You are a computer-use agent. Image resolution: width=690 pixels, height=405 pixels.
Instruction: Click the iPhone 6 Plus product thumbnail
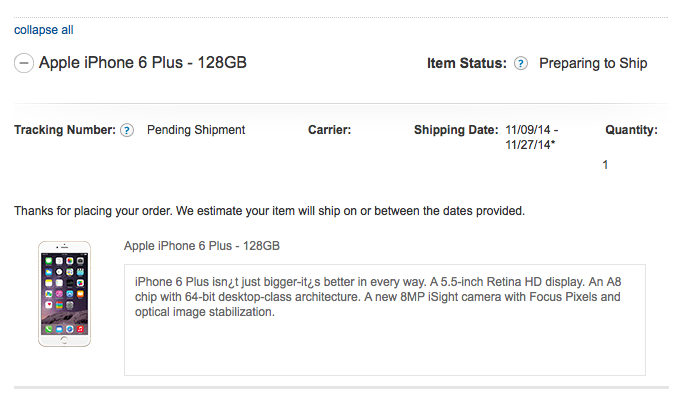pyautogui.click(x=64, y=293)
